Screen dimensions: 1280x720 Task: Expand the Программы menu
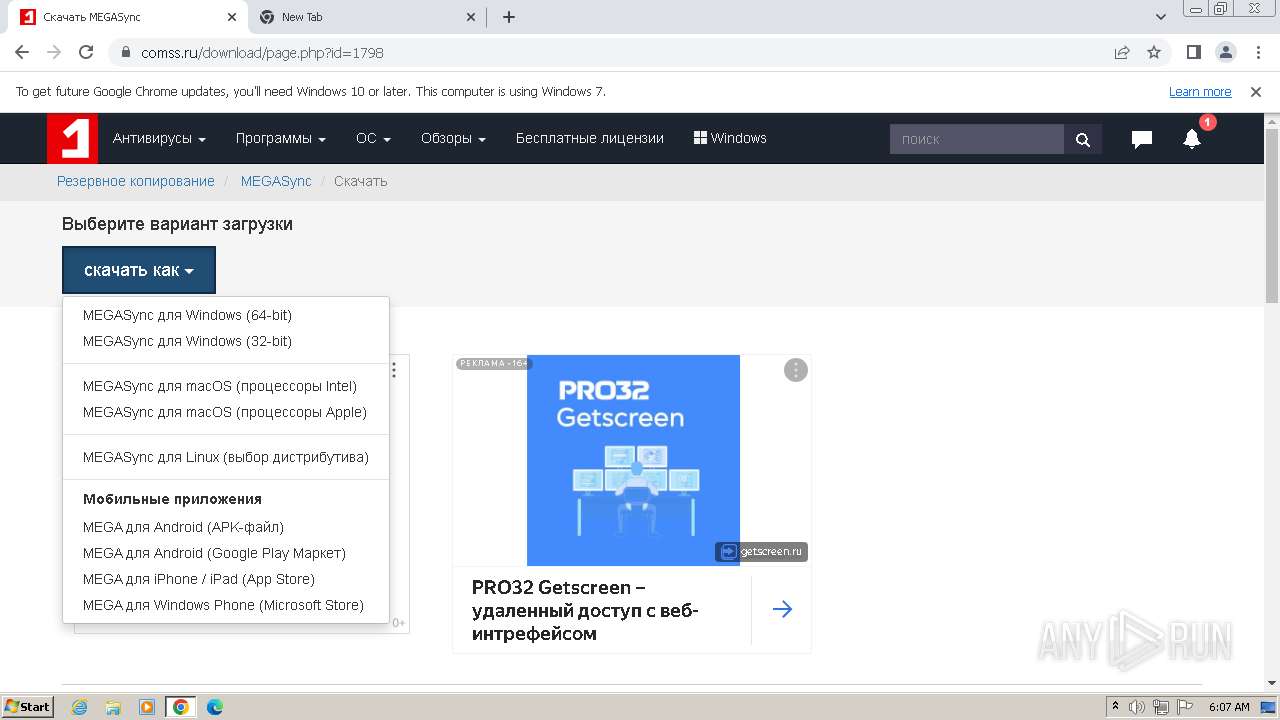(x=281, y=139)
